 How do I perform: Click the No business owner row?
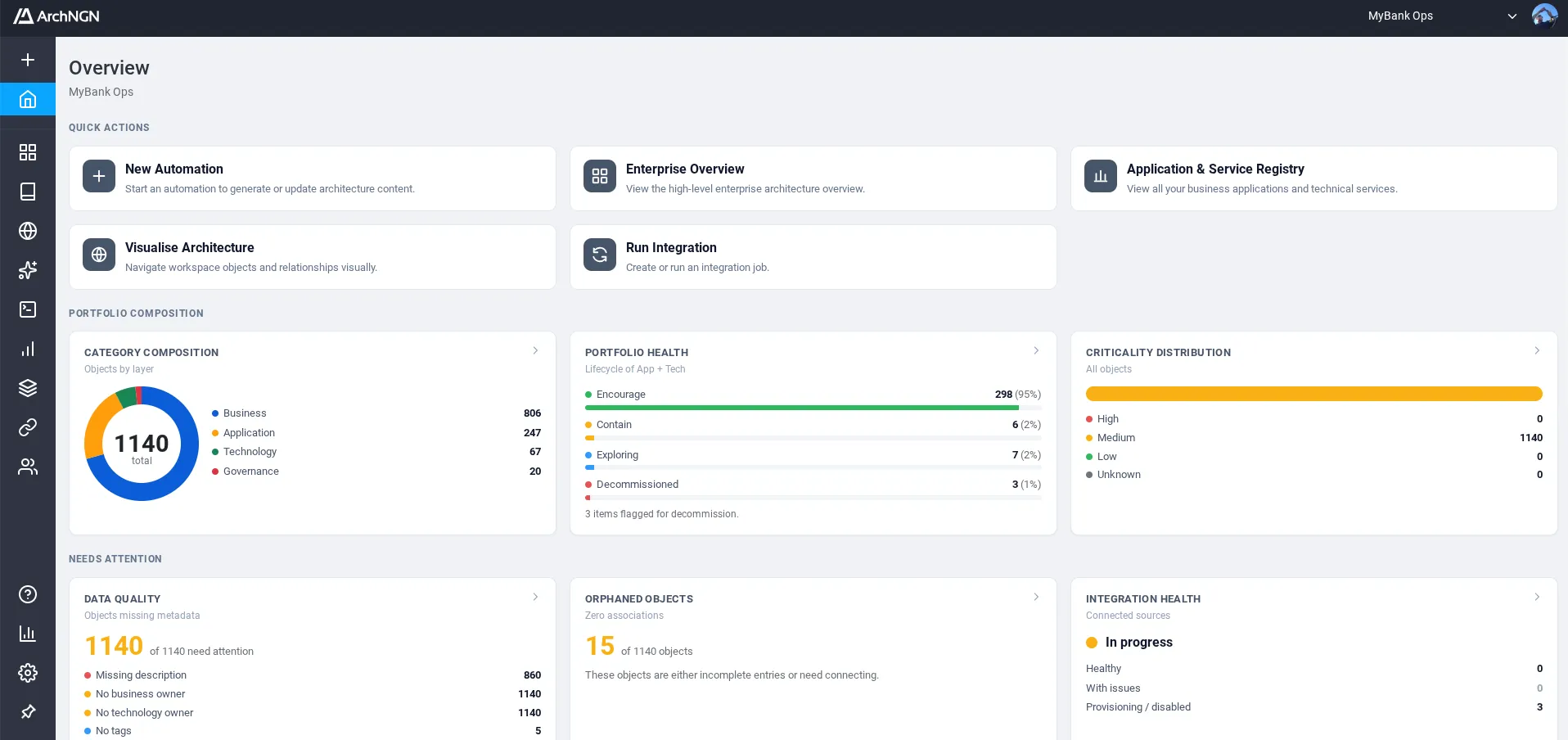tap(313, 694)
